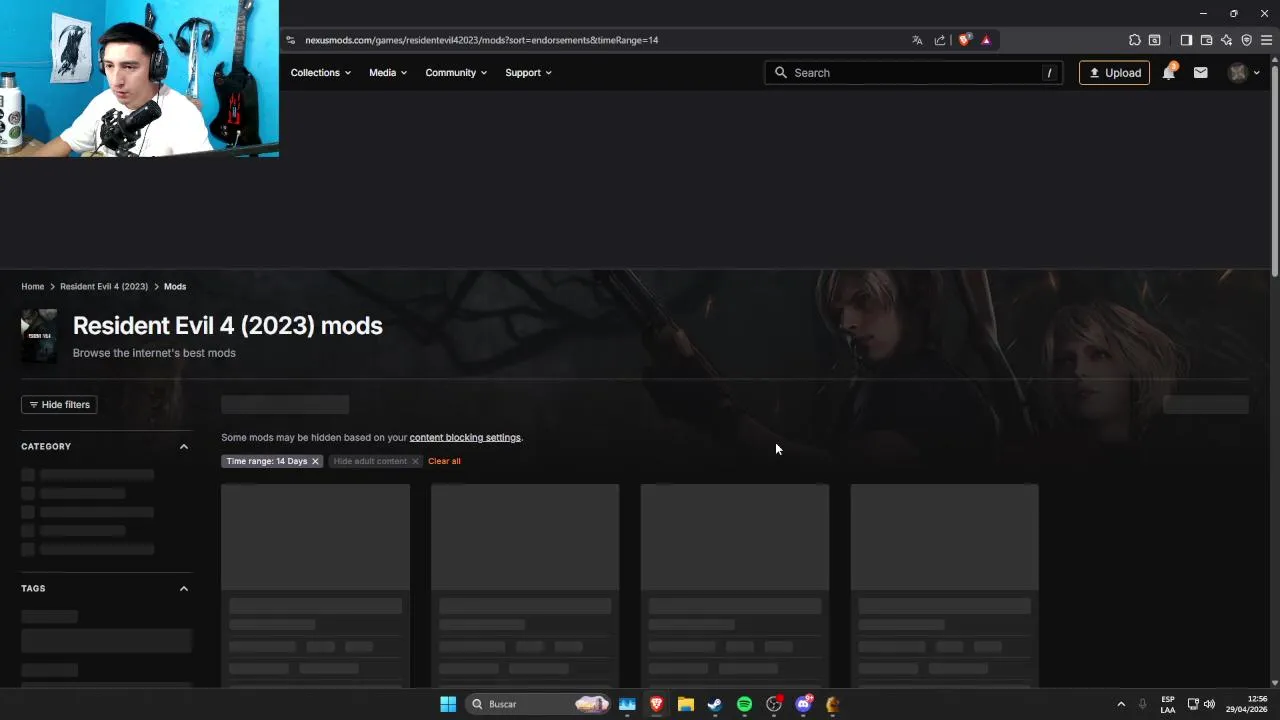
Task: Open the browser hamburger main menu
Action: pyautogui.click(x=1266, y=40)
